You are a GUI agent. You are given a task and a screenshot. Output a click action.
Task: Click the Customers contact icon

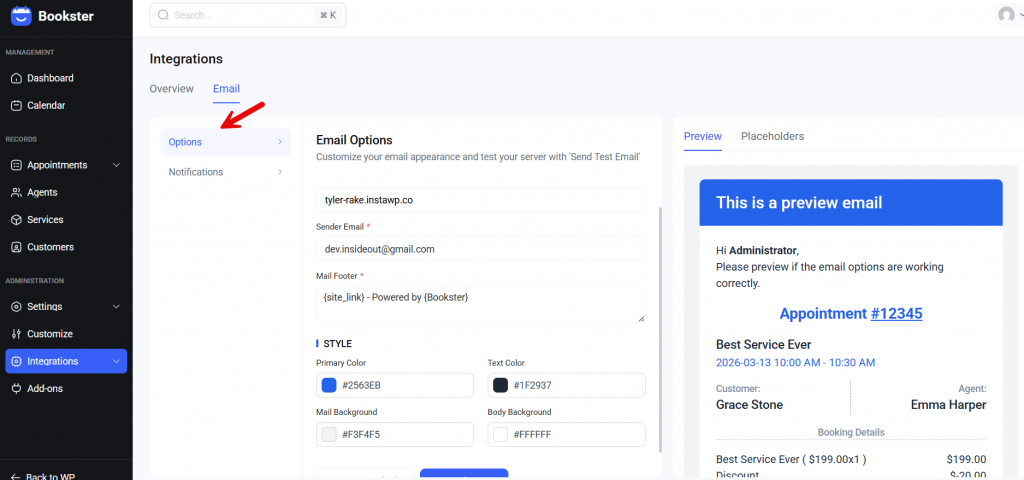16,248
